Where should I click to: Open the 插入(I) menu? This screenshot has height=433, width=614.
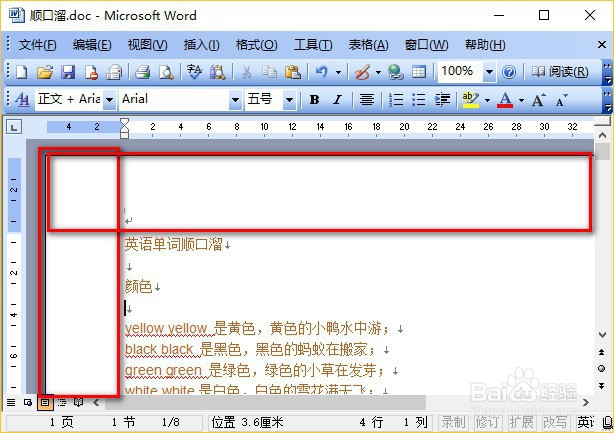[201, 45]
